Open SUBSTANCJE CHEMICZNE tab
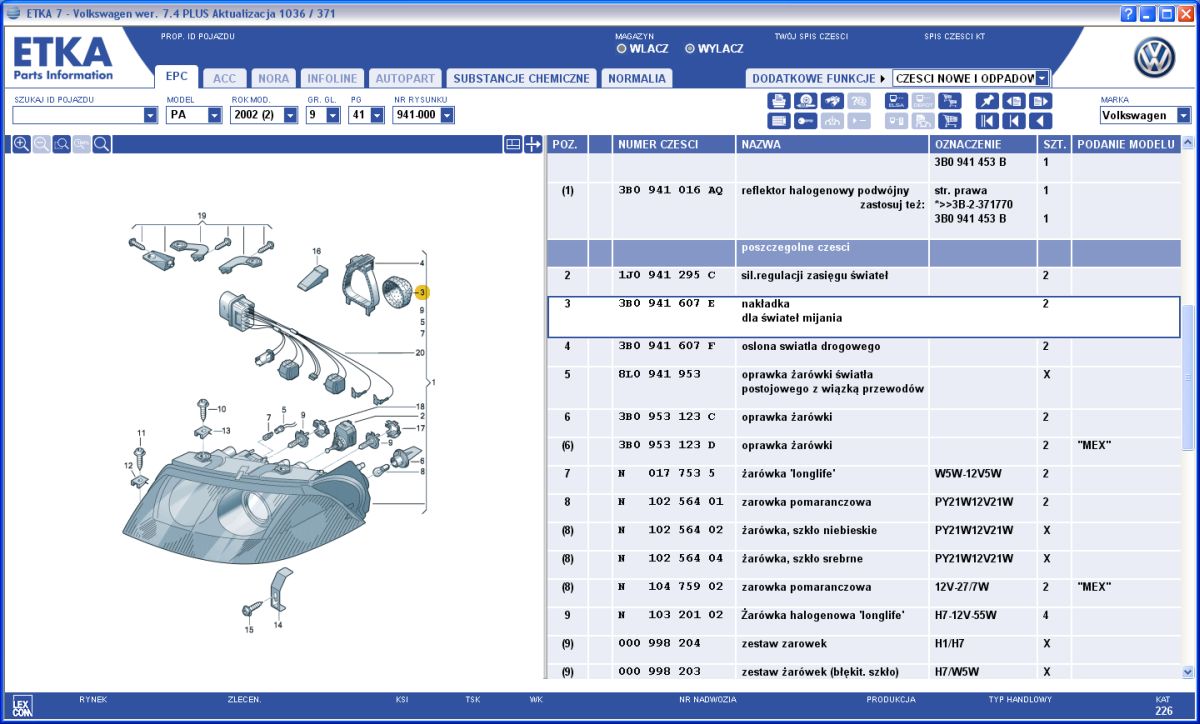 coord(521,78)
